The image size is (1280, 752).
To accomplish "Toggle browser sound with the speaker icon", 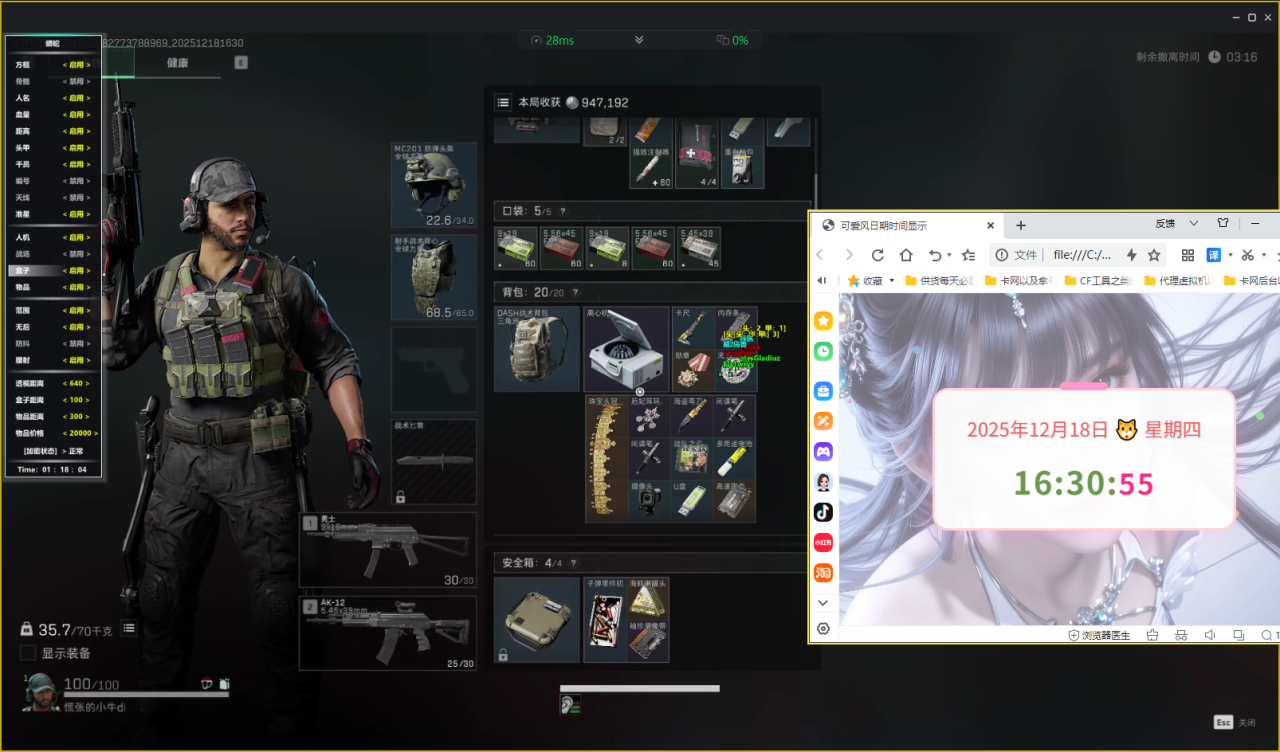I will point(1210,635).
